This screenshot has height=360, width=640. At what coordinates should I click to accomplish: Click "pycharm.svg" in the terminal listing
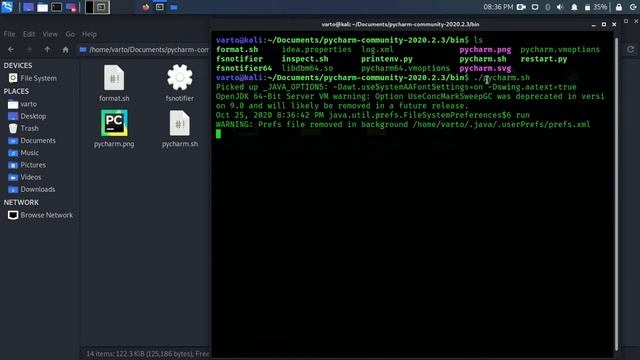[485, 69]
